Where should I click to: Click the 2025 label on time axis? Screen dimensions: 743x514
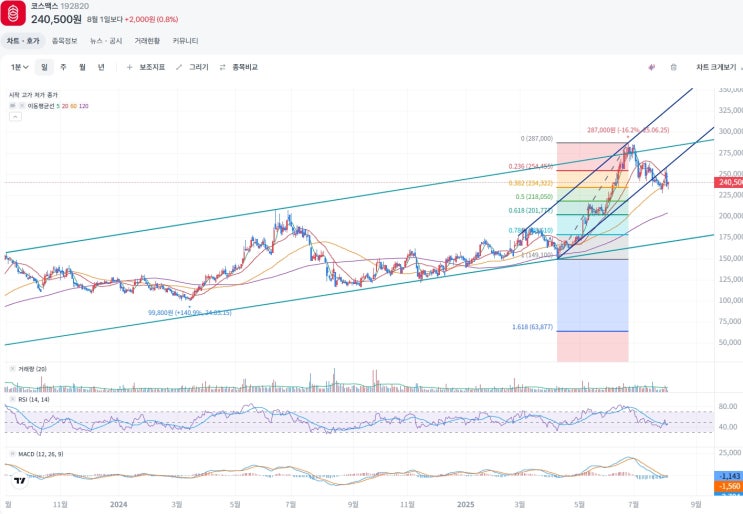tap(465, 504)
